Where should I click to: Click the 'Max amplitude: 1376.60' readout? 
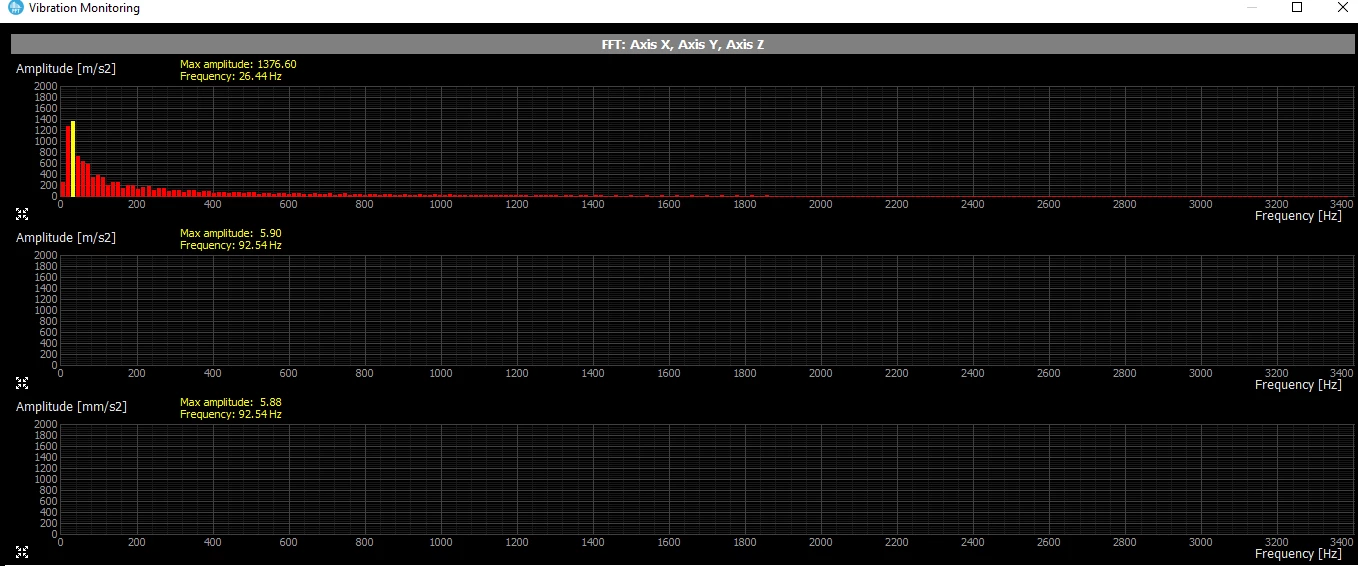coord(238,64)
